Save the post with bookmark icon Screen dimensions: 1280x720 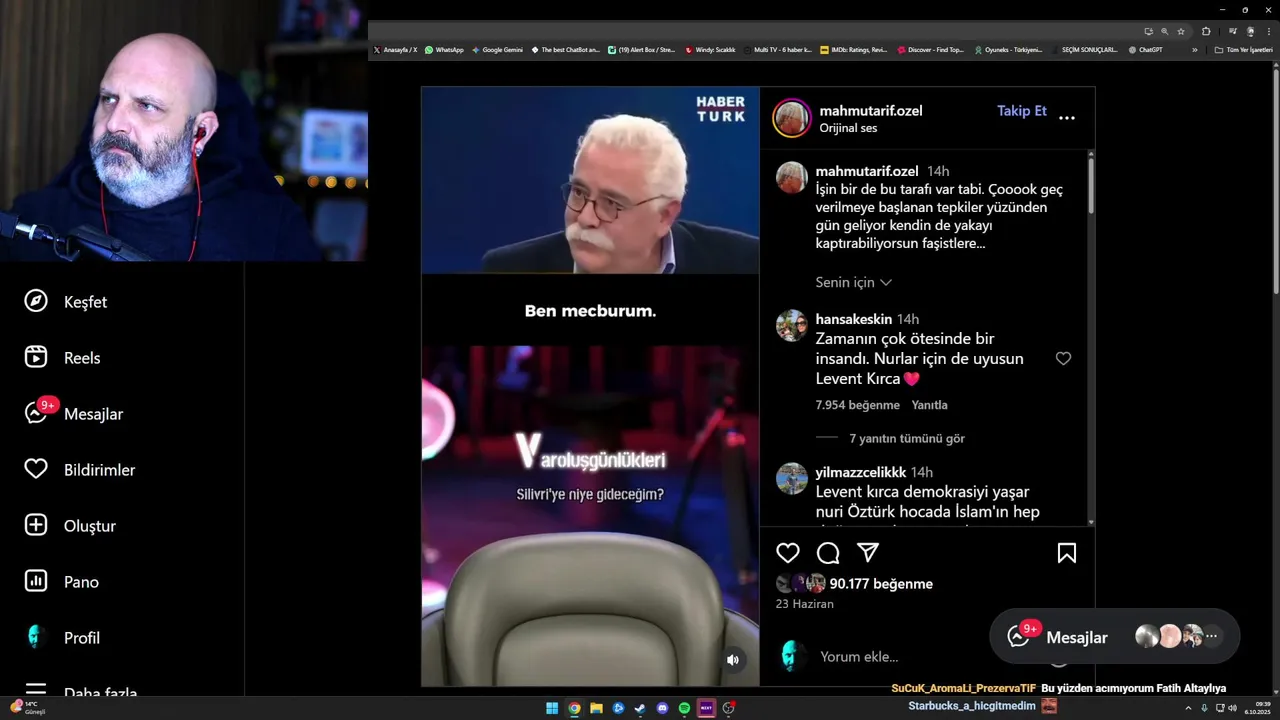1067,553
